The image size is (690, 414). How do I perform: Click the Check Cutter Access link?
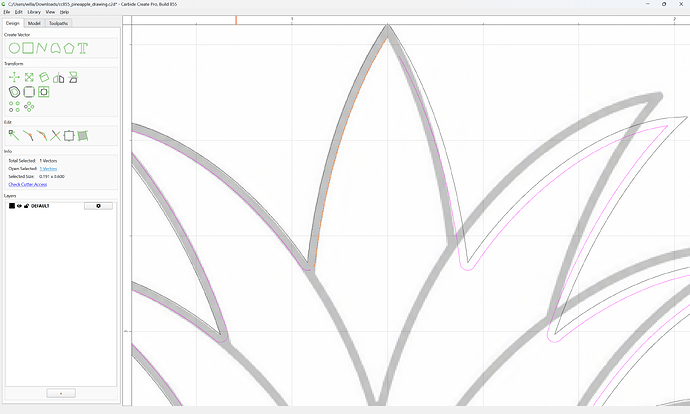pos(28,184)
